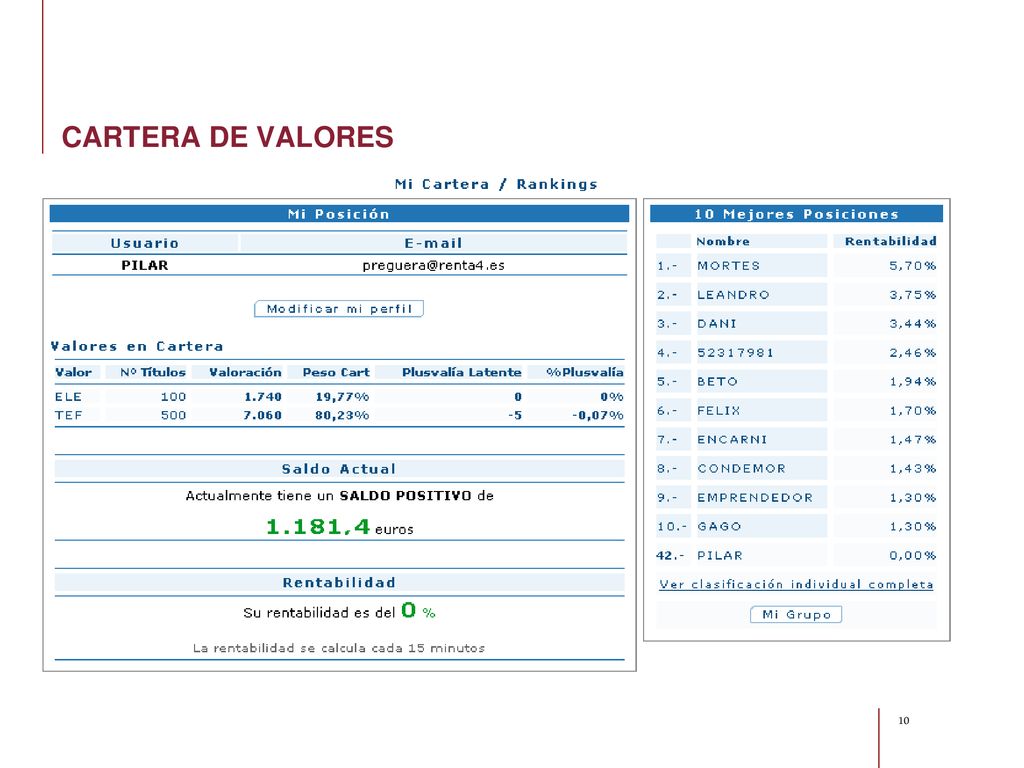1024x768 pixels.
Task: Click the E-mail column header
Action: (433, 243)
